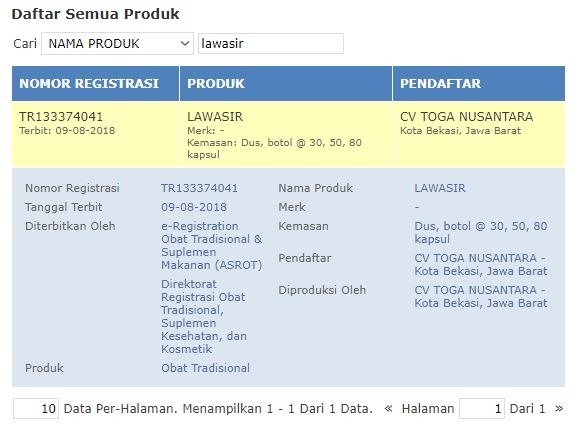Click the Kemasan text in the yellow row

(274, 148)
